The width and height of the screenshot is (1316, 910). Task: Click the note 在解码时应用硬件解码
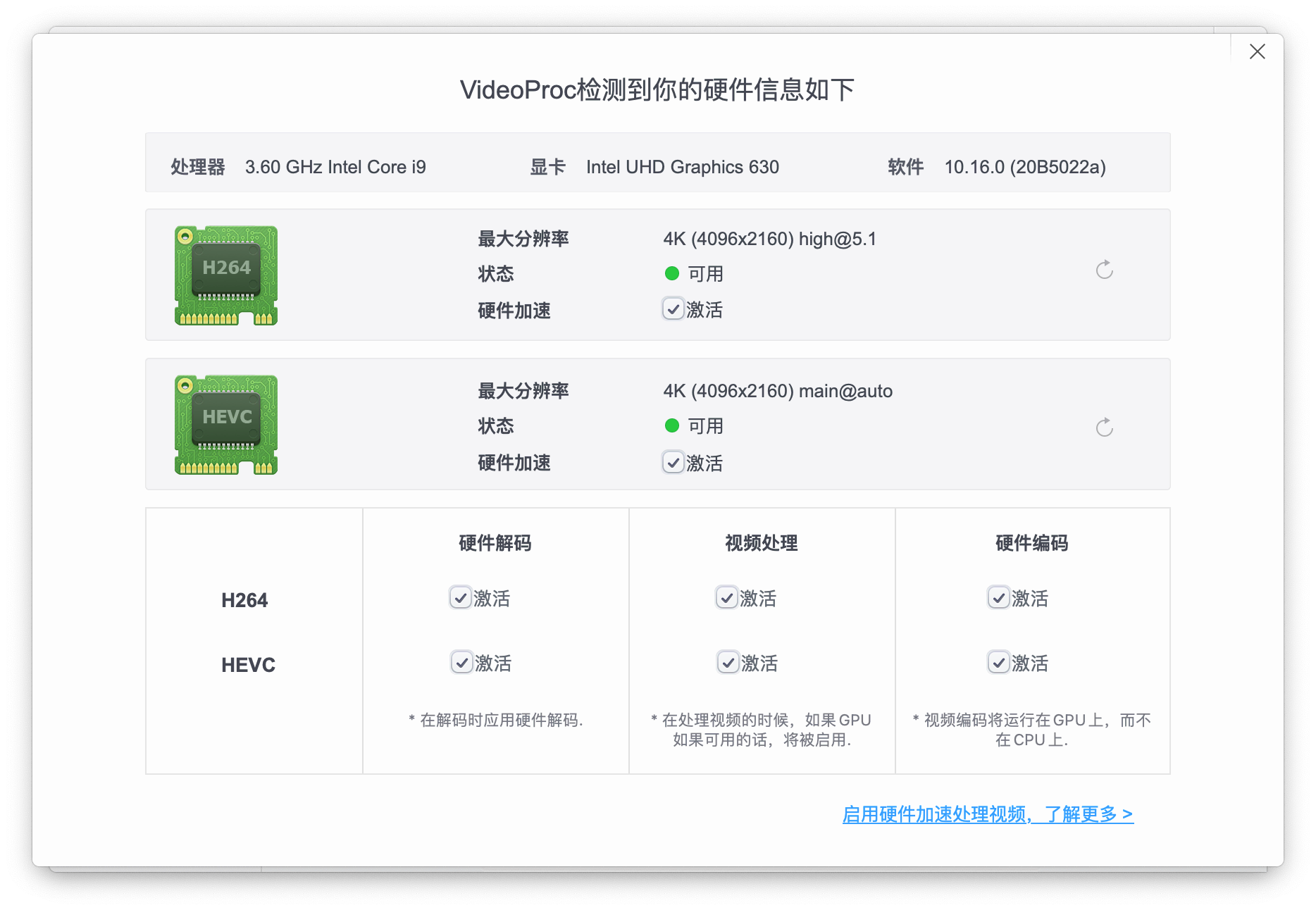496,720
